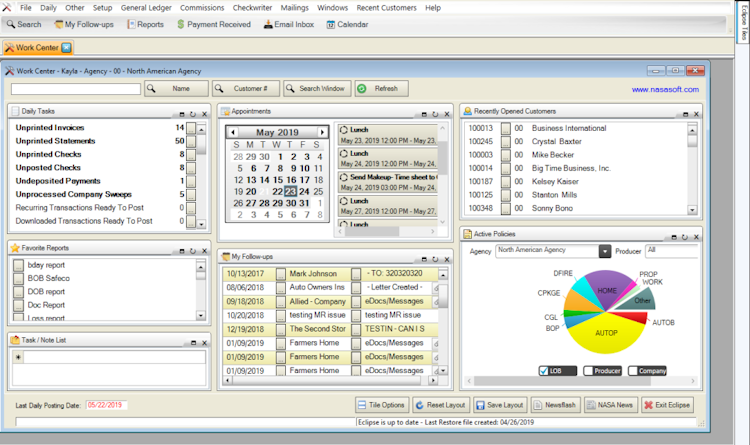The width and height of the screenshot is (750, 445).
Task: Open NASA News
Action: pos(610,405)
